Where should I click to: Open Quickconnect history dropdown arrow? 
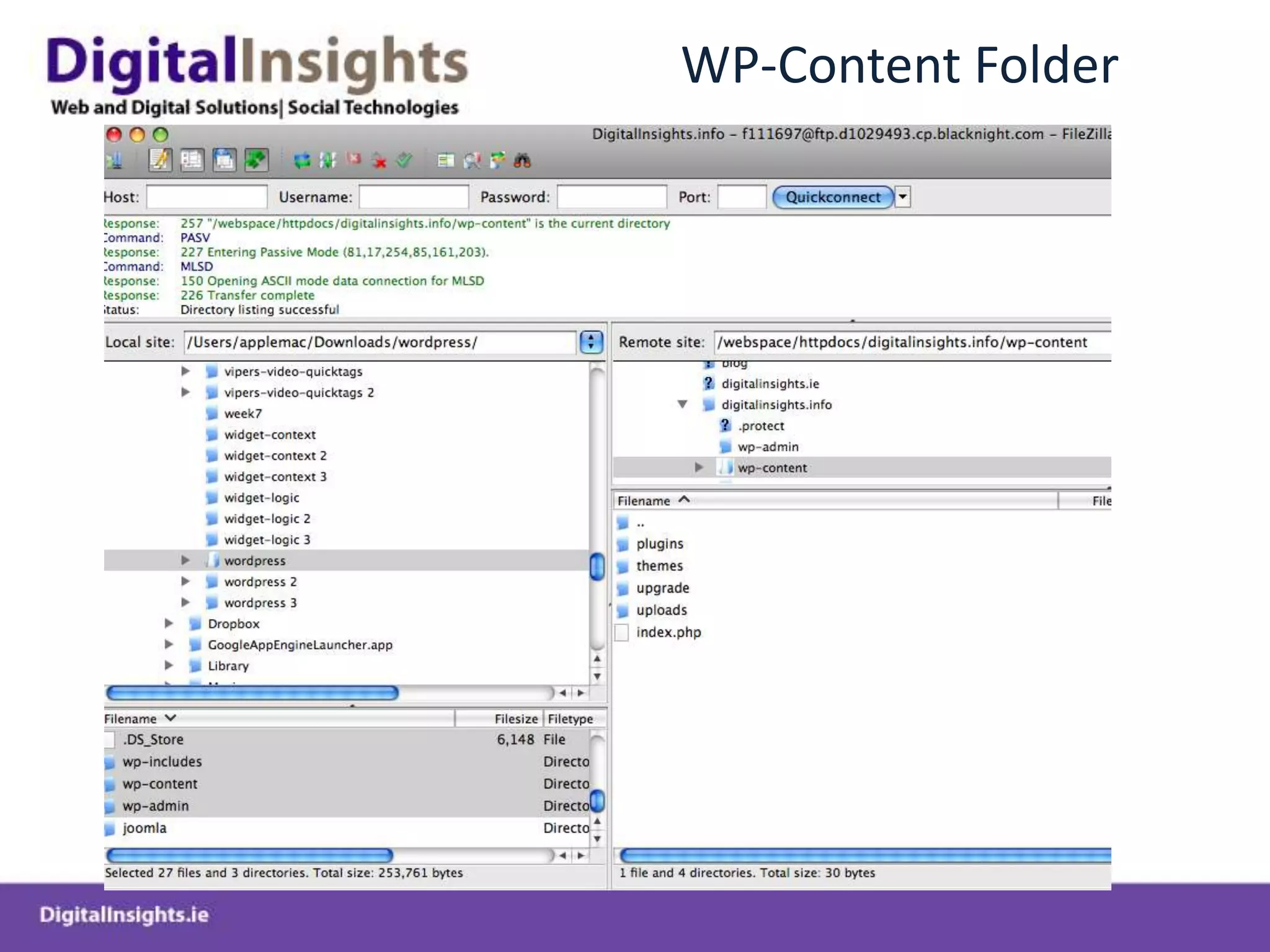903,197
